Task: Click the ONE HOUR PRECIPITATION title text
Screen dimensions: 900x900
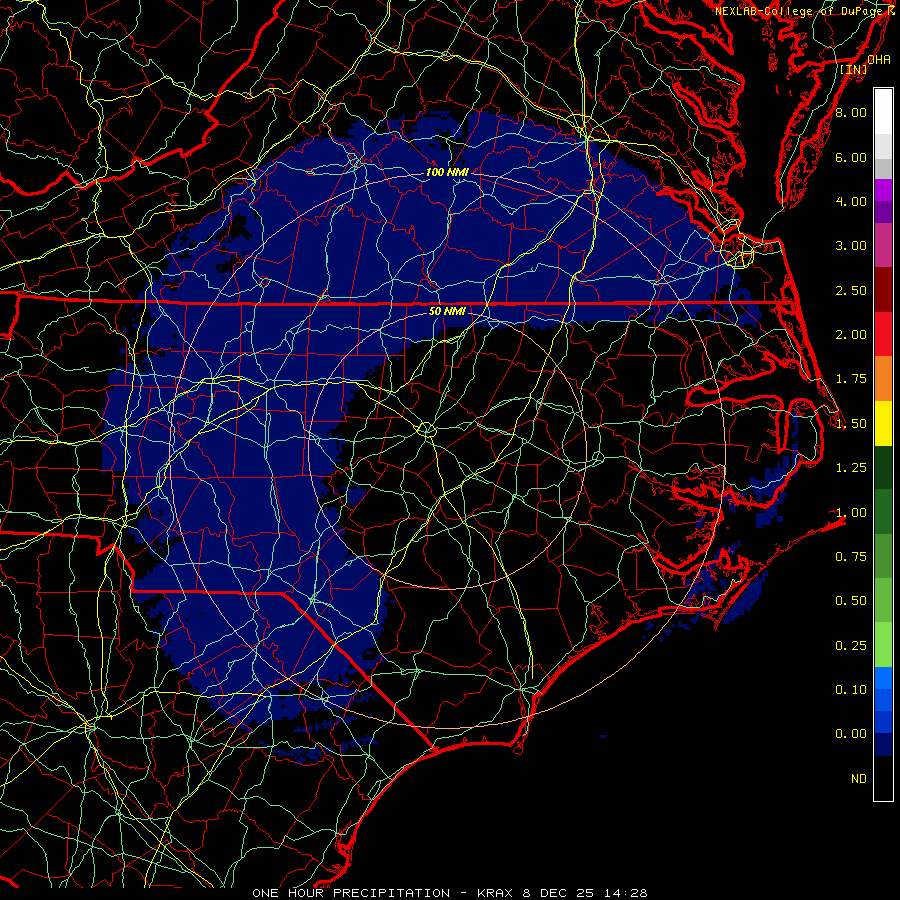Action: 351,893
